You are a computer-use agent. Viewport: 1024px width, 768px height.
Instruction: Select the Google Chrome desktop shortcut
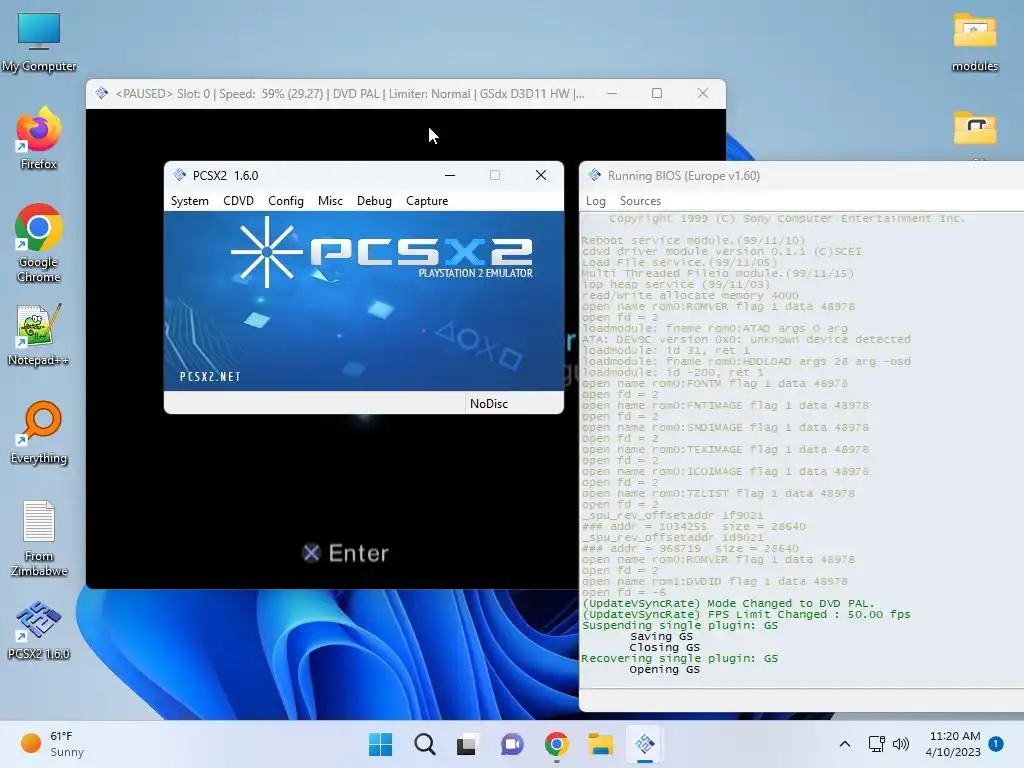tap(39, 243)
